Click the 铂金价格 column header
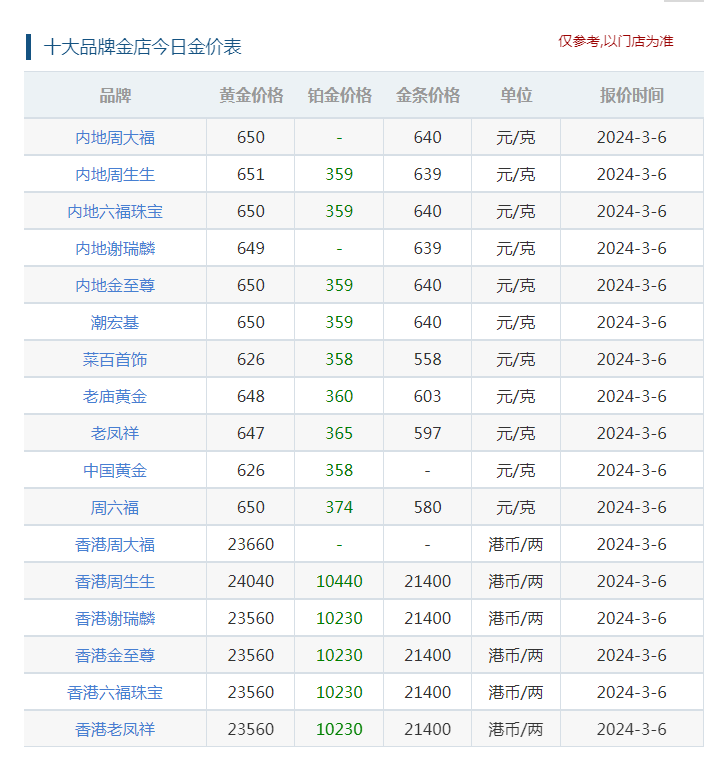 (339, 96)
